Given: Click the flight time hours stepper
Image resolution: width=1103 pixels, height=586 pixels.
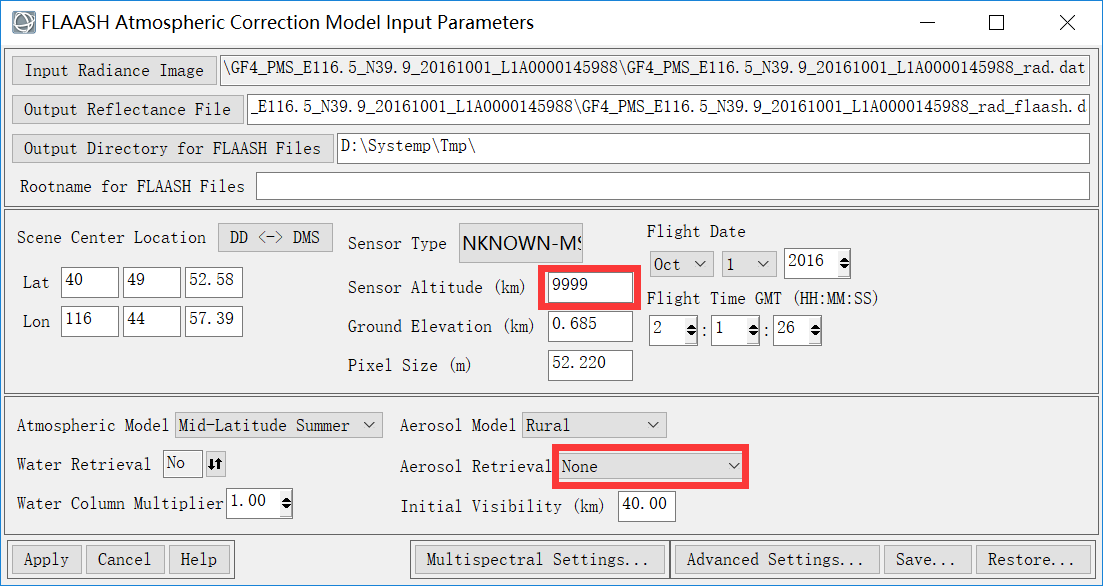Looking at the screenshot, I should pyautogui.click(x=691, y=330).
